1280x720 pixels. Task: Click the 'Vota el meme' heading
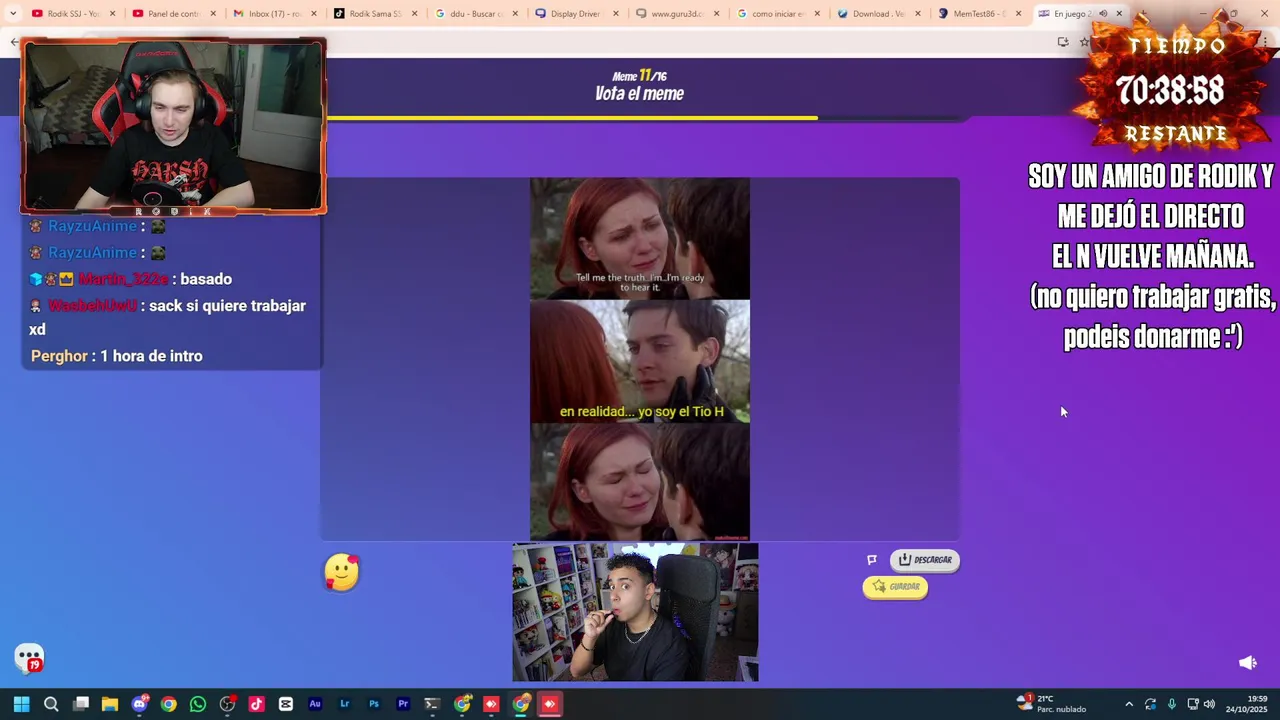(640, 94)
